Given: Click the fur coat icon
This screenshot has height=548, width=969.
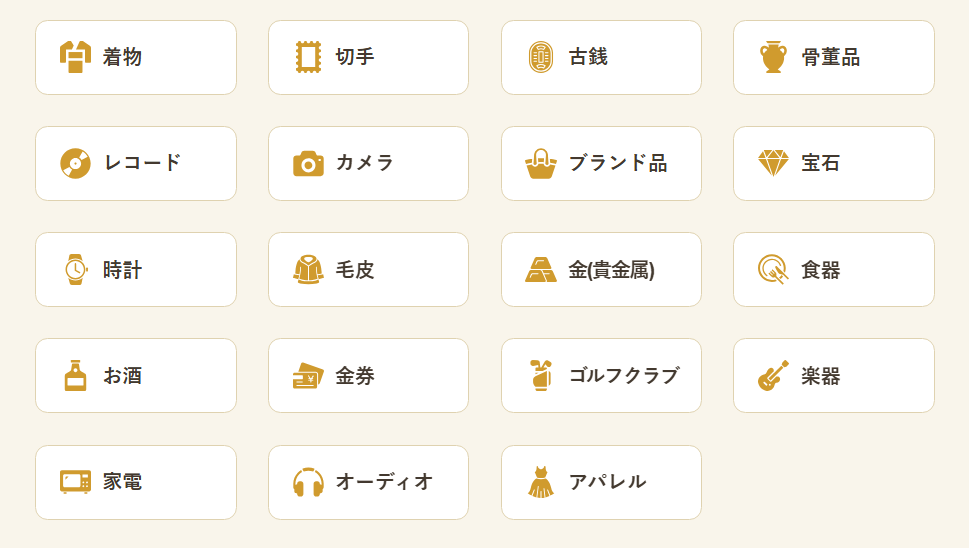Looking at the screenshot, I should 308,269.
